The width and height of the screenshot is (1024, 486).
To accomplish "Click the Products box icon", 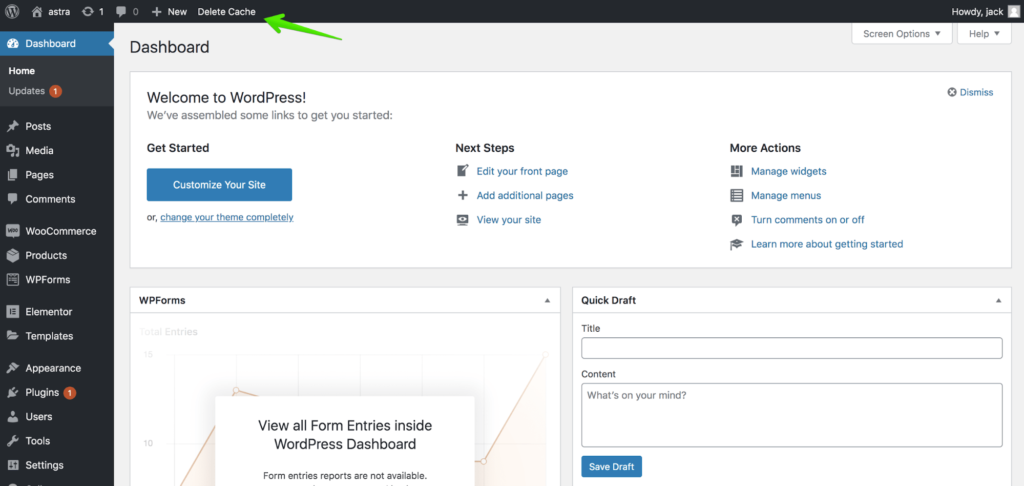I will [12, 255].
